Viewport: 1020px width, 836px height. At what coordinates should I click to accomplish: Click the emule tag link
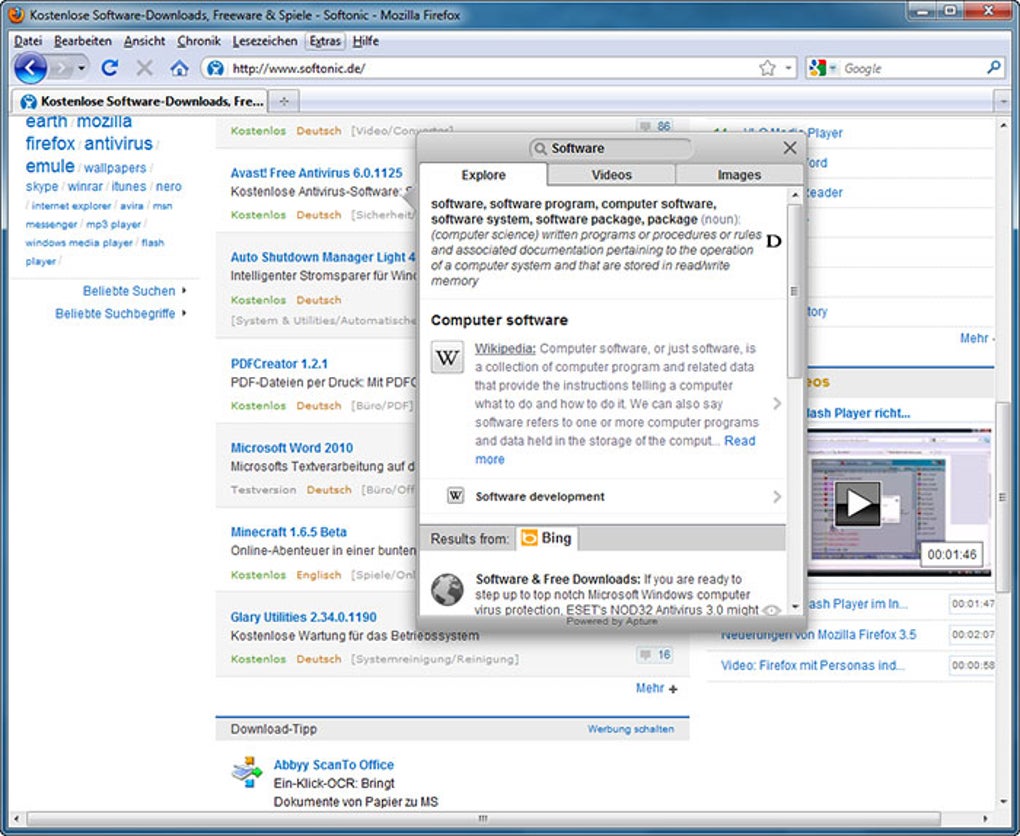[x=50, y=166]
